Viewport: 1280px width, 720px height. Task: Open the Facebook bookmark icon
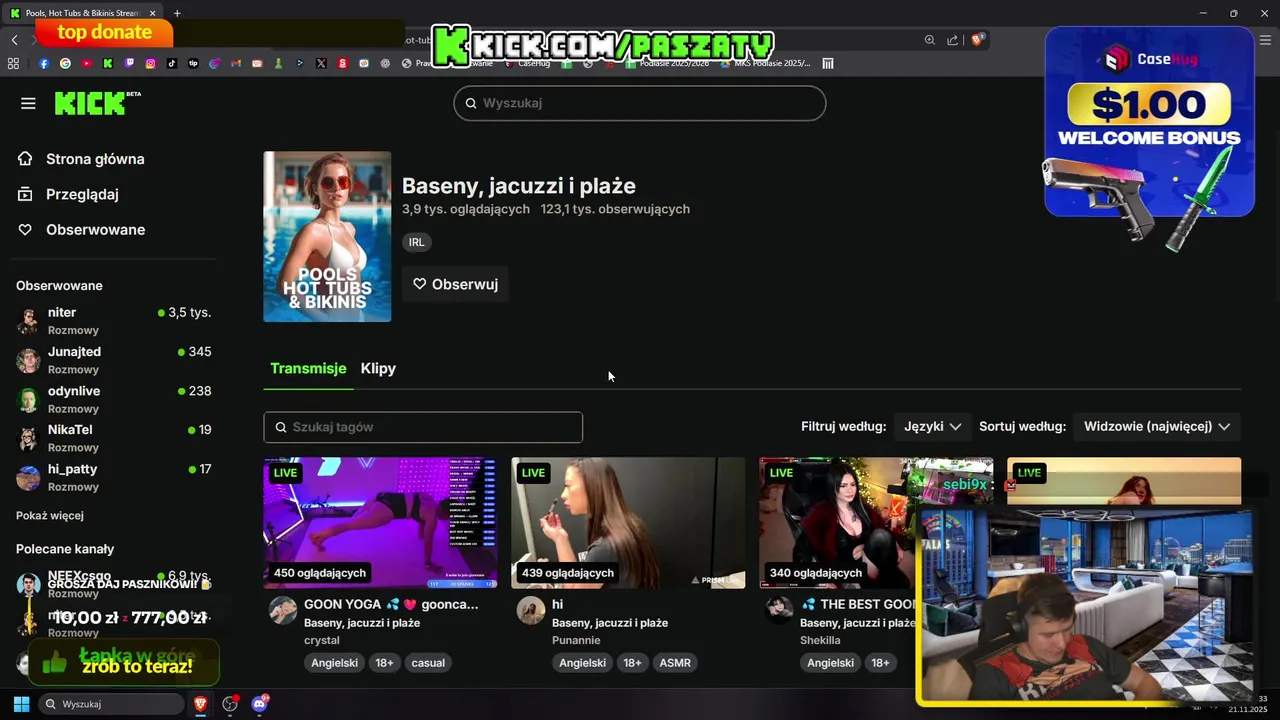(44, 63)
